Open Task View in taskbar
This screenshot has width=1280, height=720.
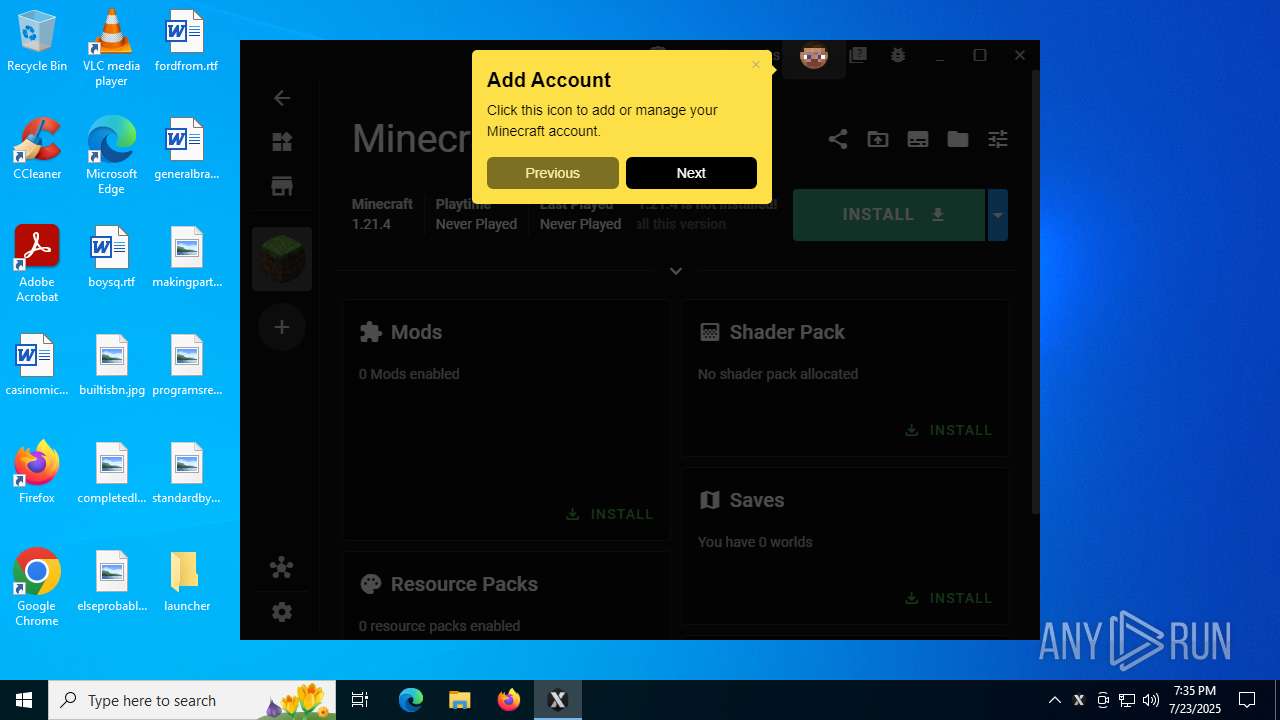tap(360, 700)
